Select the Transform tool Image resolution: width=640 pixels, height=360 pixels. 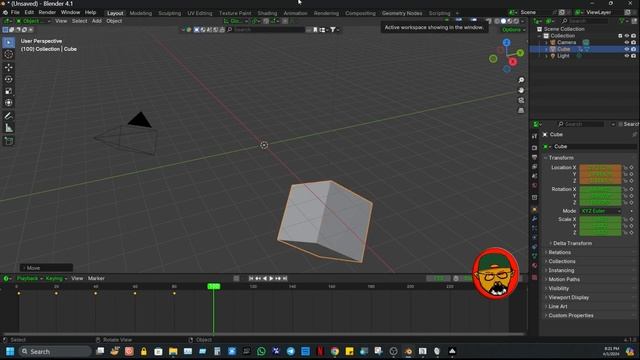pos(9,103)
